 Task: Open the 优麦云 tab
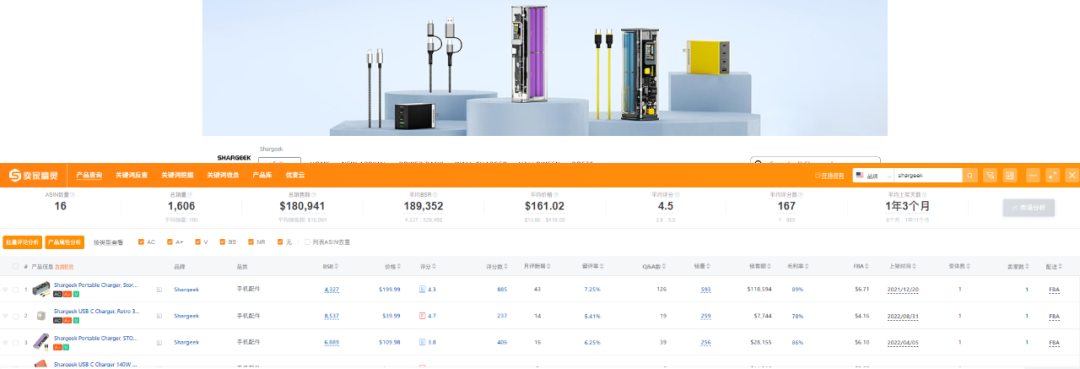[295, 176]
